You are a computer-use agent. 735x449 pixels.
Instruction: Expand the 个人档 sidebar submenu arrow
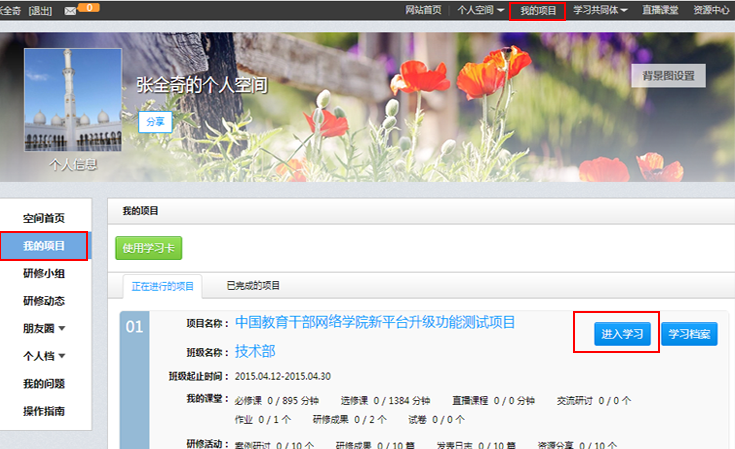point(62,356)
